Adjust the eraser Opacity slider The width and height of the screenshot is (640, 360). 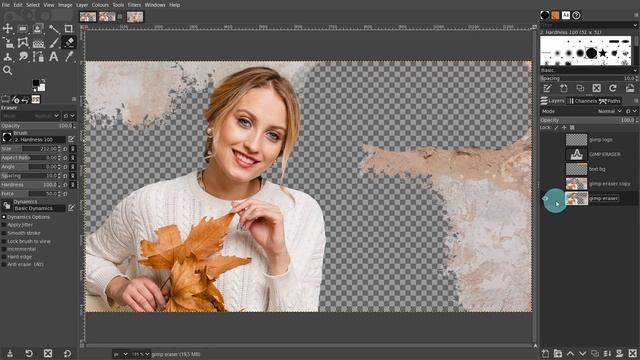click(x=38, y=126)
